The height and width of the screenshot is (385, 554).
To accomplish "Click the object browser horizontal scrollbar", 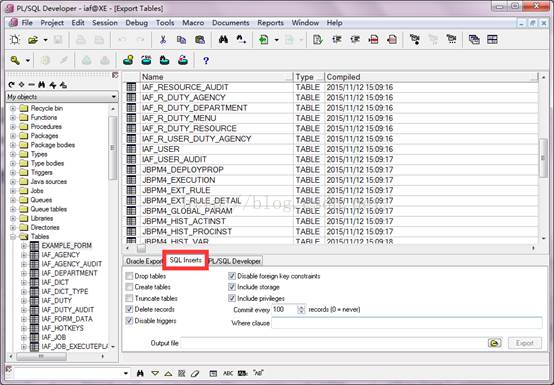I will (41, 356).
